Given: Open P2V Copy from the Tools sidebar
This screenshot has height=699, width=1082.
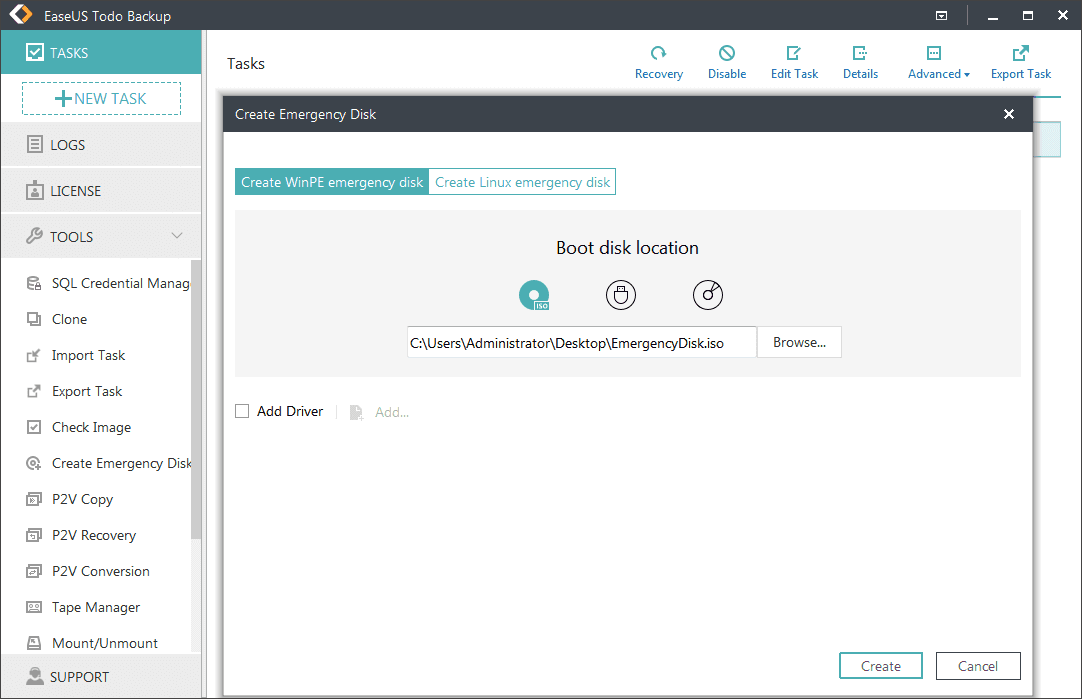Looking at the screenshot, I should coord(80,499).
